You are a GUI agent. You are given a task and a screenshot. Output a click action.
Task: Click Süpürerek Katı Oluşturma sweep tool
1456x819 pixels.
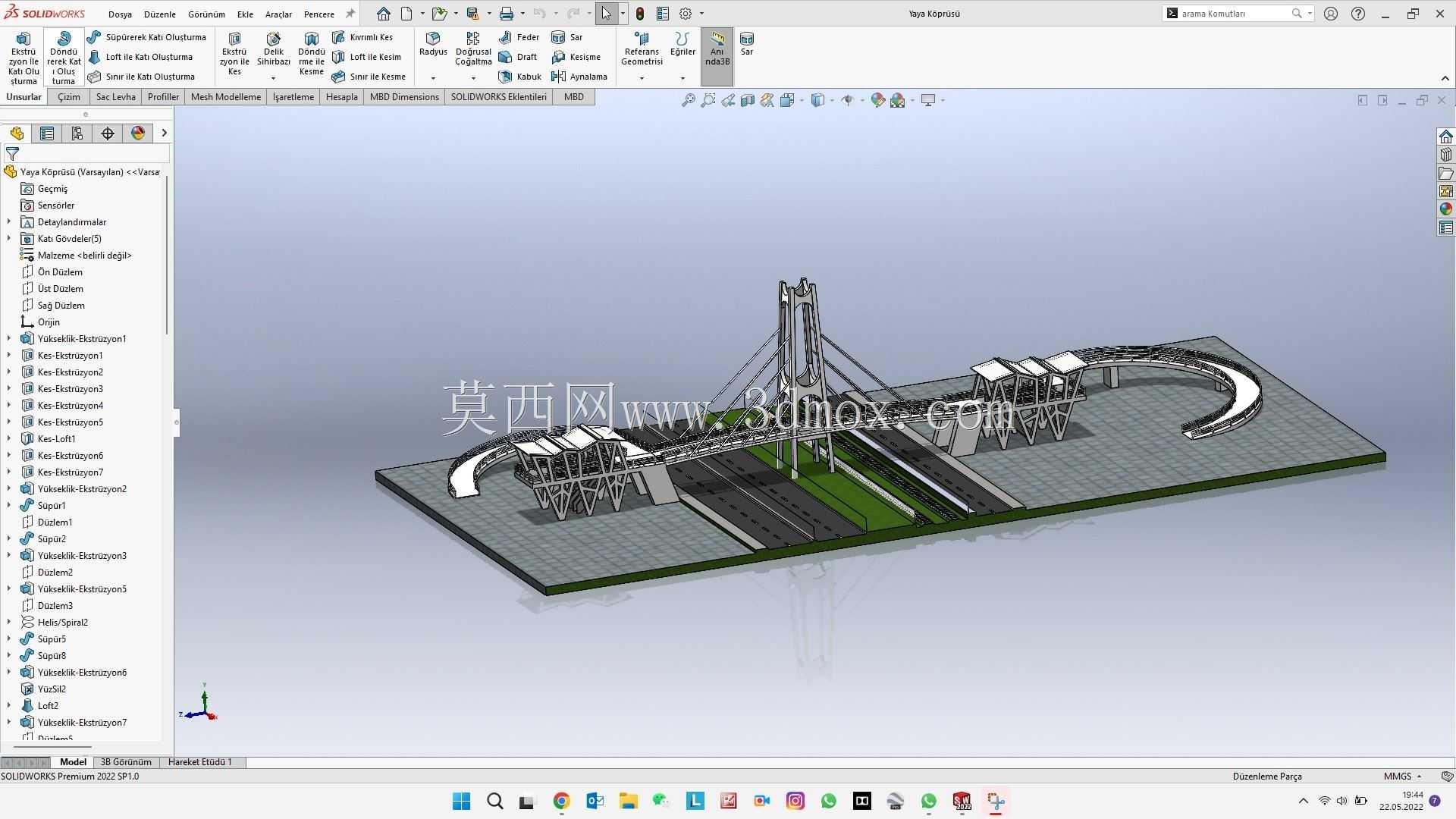[x=147, y=37]
